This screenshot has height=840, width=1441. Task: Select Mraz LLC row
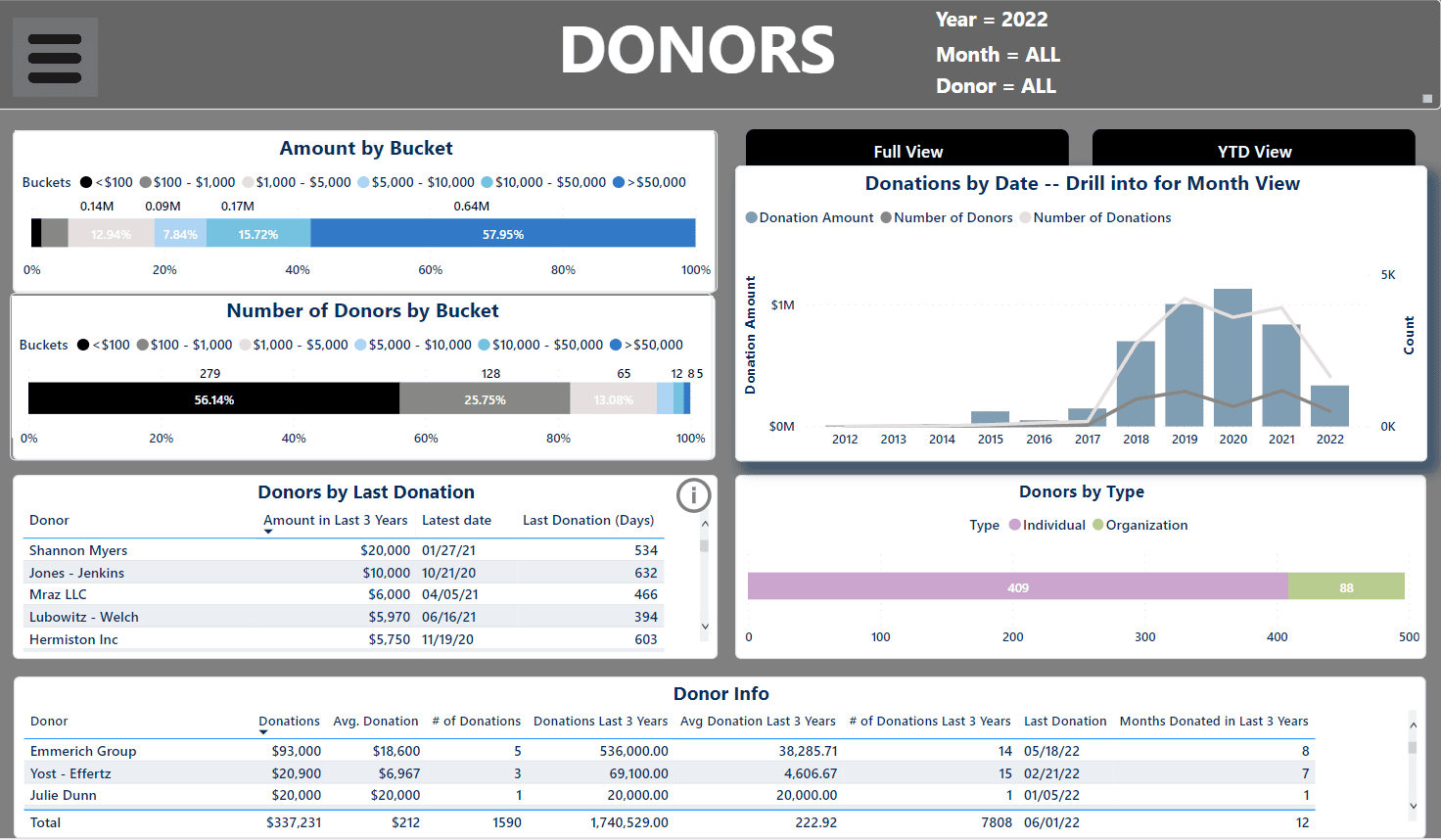coord(343,594)
